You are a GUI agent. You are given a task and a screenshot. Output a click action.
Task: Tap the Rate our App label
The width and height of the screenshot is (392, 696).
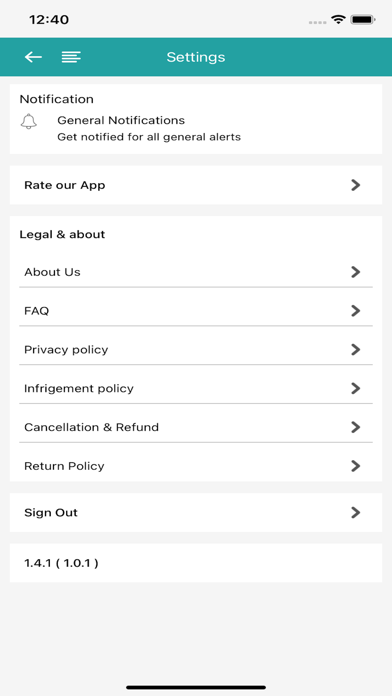pyautogui.click(x=64, y=185)
